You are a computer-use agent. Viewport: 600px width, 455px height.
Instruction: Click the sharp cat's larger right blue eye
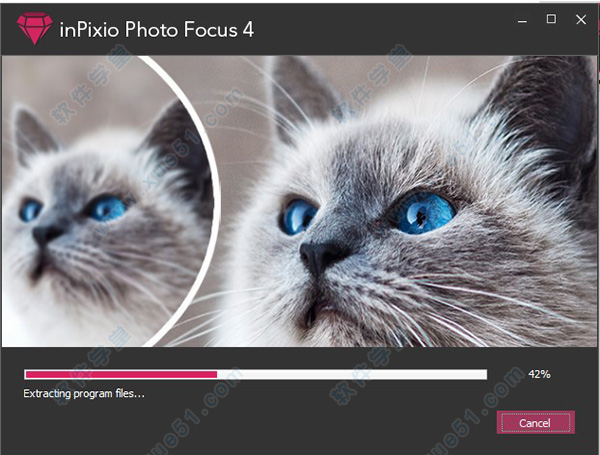point(424,213)
